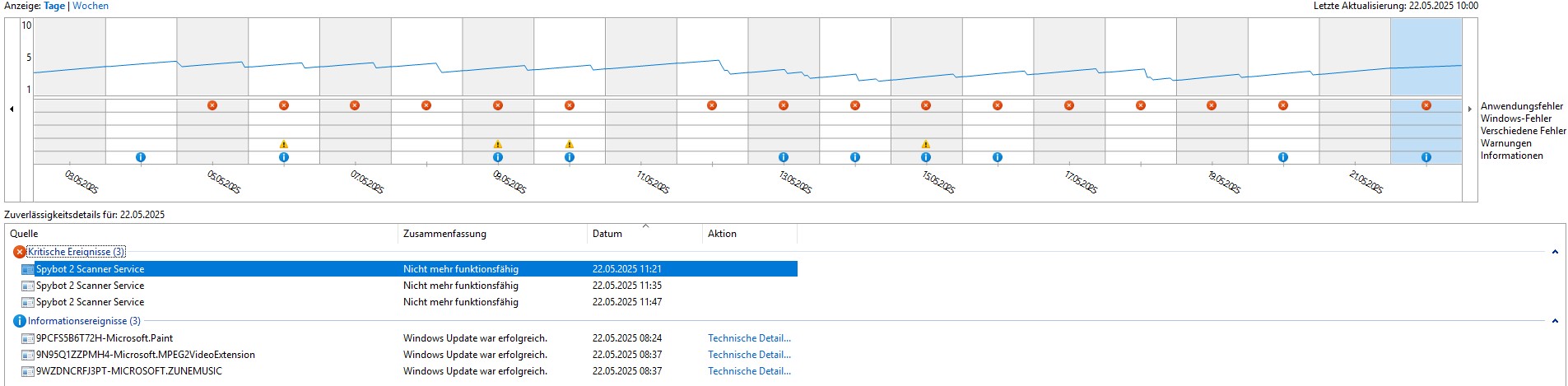1568x386 pixels.
Task: Select information icon for 16.05.2025
Action: click(998, 157)
